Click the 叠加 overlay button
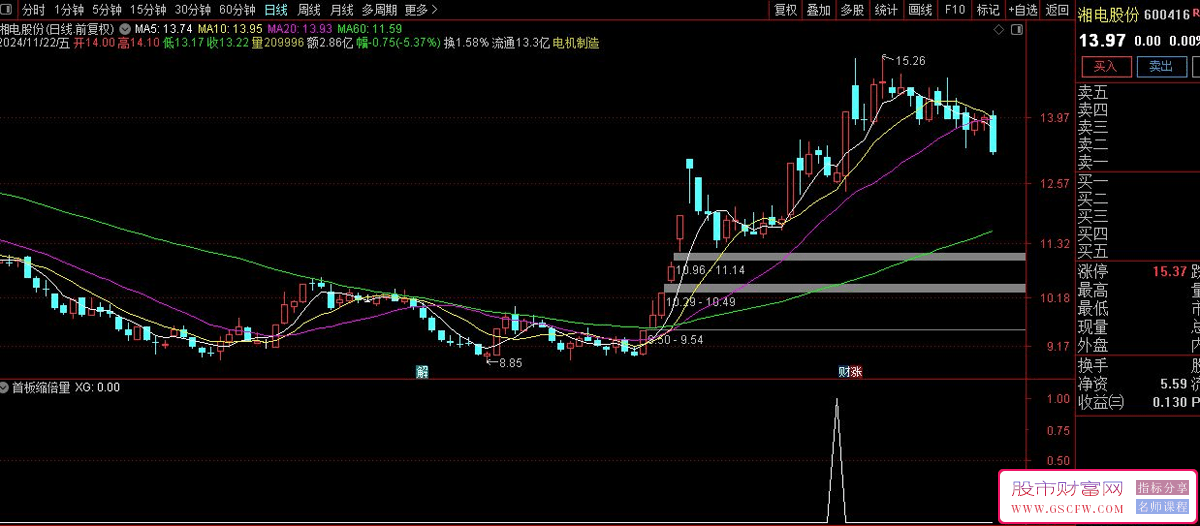Image resolution: width=1200 pixels, height=526 pixels. pyautogui.click(x=818, y=10)
